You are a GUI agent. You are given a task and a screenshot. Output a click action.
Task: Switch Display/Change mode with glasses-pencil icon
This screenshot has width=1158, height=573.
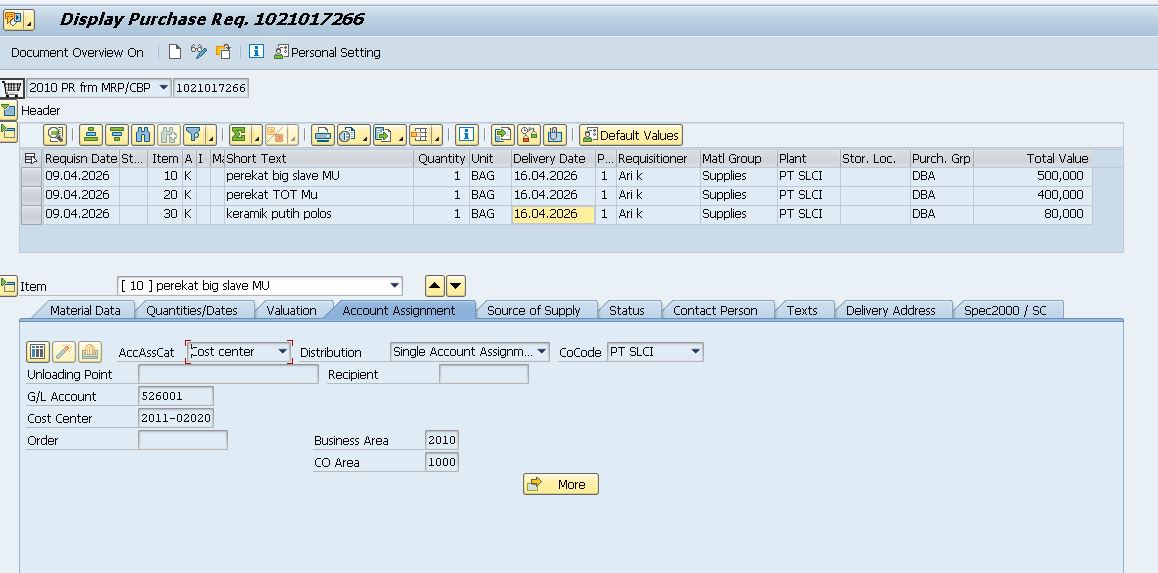point(199,52)
